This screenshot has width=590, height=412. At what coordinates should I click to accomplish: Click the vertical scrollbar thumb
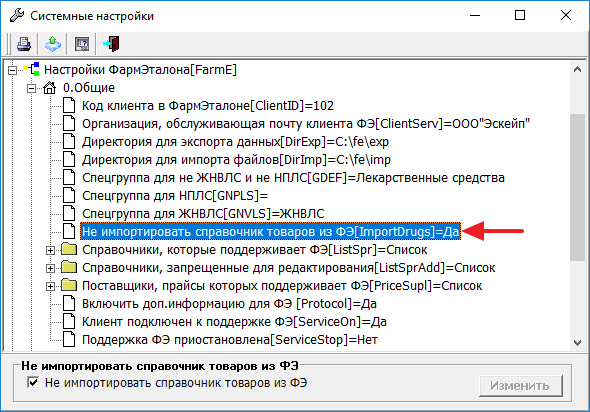click(x=578, y=187)
